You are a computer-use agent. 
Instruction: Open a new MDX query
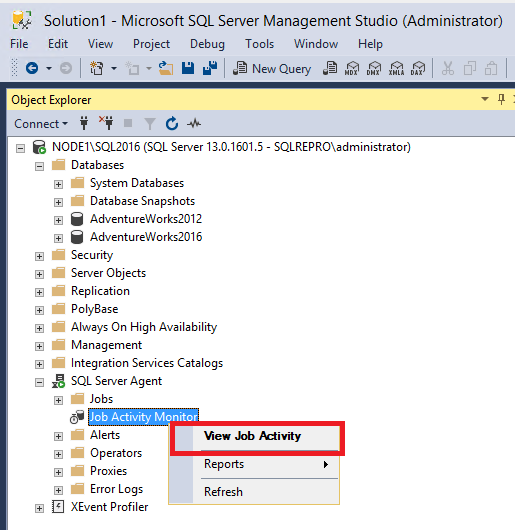(352, 68)
